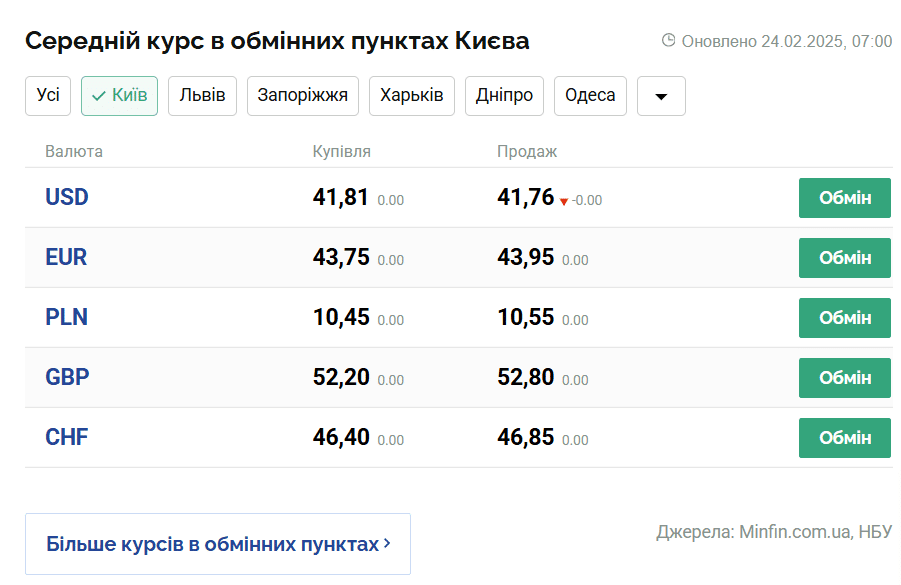Select the Запоріжжя city filter
Viewport: 901px width, 585px height.
tap(303, 96)
